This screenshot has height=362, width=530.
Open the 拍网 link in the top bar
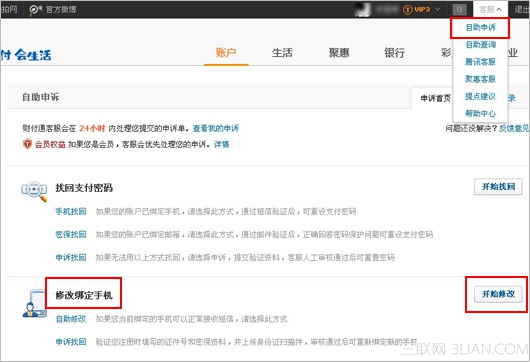pos(9,9)
